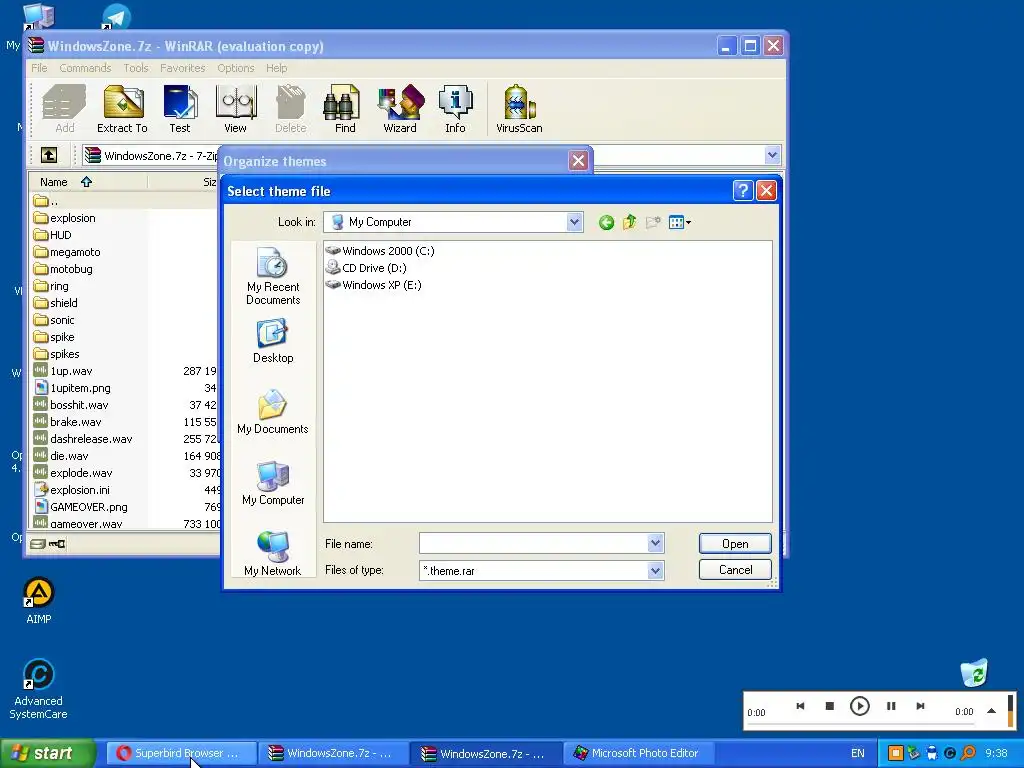The image size is (1024, 768).
Task: Open the Help menu in WinRAR
Action: tap(276, 68)
